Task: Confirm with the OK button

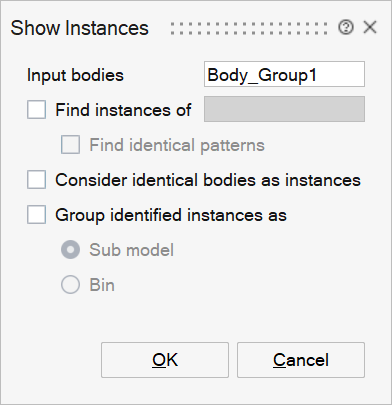Action: coord(165,360)
